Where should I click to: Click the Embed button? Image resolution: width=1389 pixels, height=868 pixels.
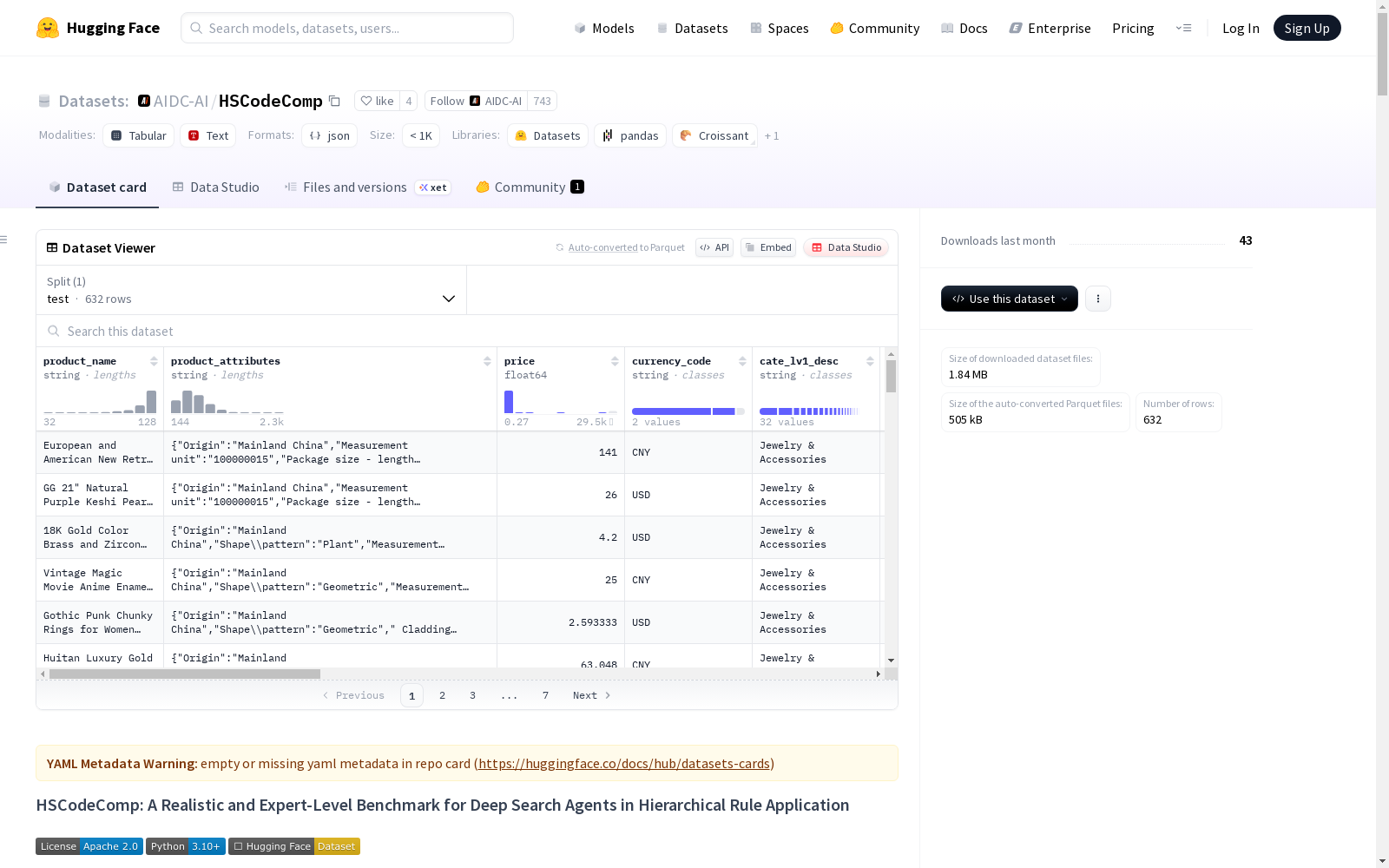pos(768,247)
